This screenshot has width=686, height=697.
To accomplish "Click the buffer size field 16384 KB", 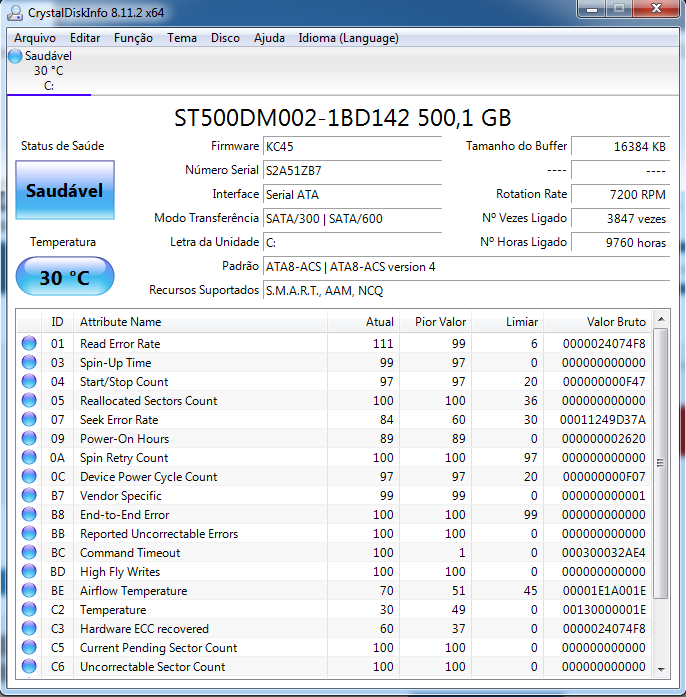I will coord(620,146).
